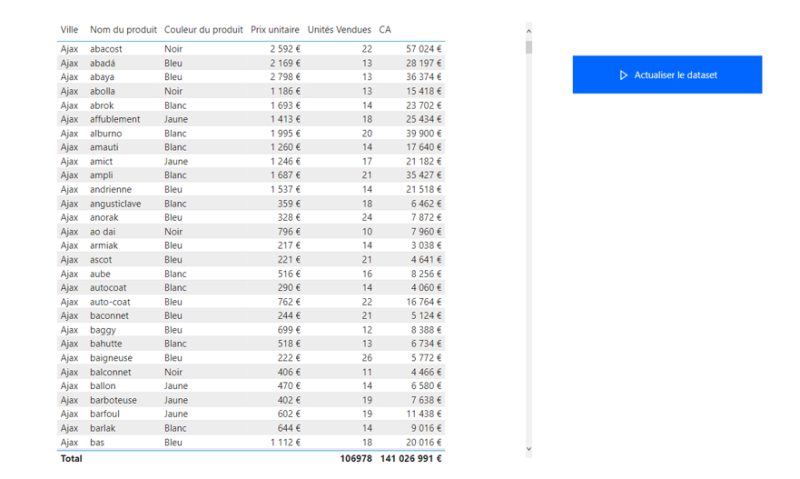Select the angusticlave product cell
Screen dimensions: 800x479
point(115,204)
